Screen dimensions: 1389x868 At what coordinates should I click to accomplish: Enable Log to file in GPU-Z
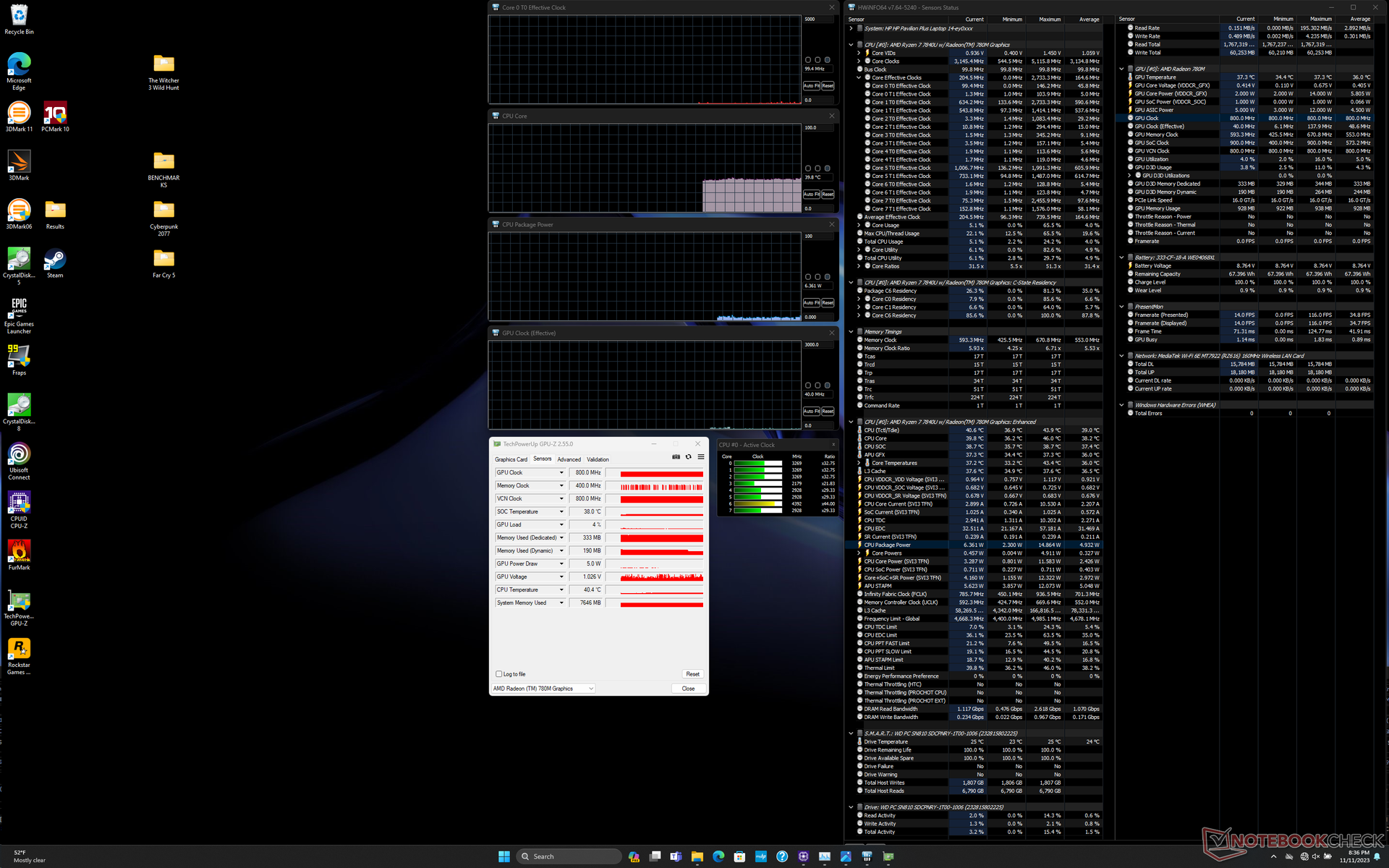(x=498, y=674)
